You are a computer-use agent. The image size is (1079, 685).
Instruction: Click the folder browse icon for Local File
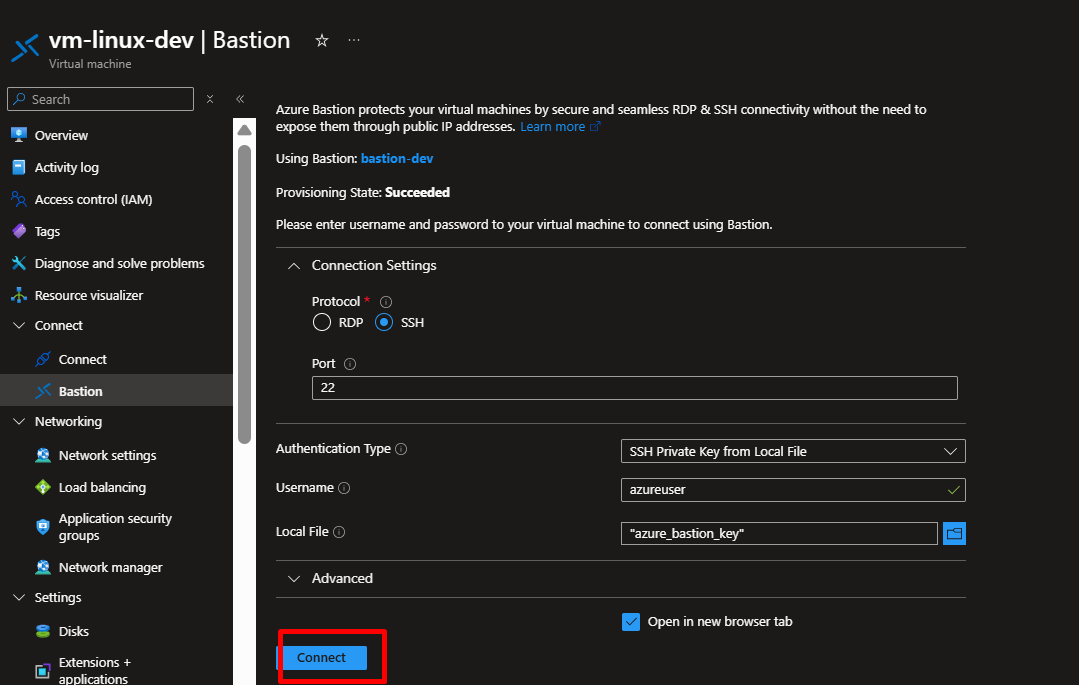pyautogui.click(x=954, y=534)
